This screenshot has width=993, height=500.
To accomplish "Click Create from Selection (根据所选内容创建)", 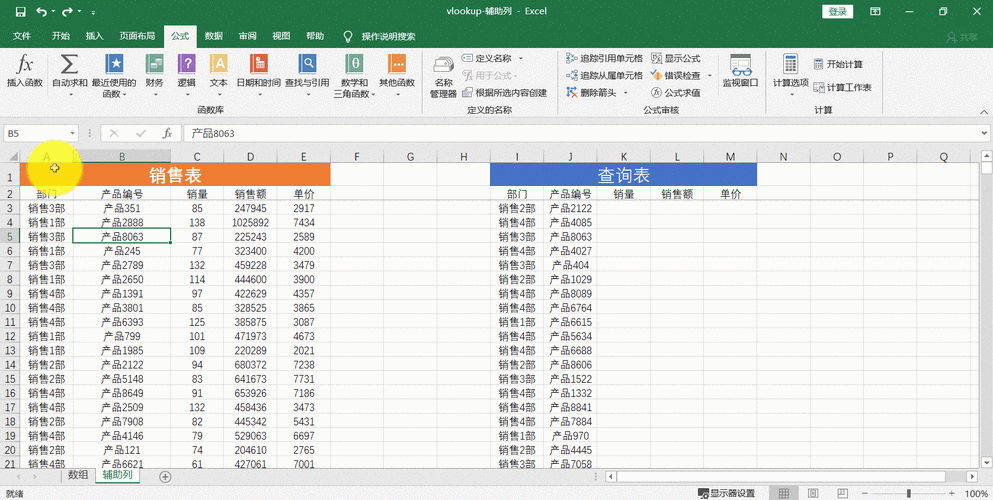I will click(x=505, y=92).
